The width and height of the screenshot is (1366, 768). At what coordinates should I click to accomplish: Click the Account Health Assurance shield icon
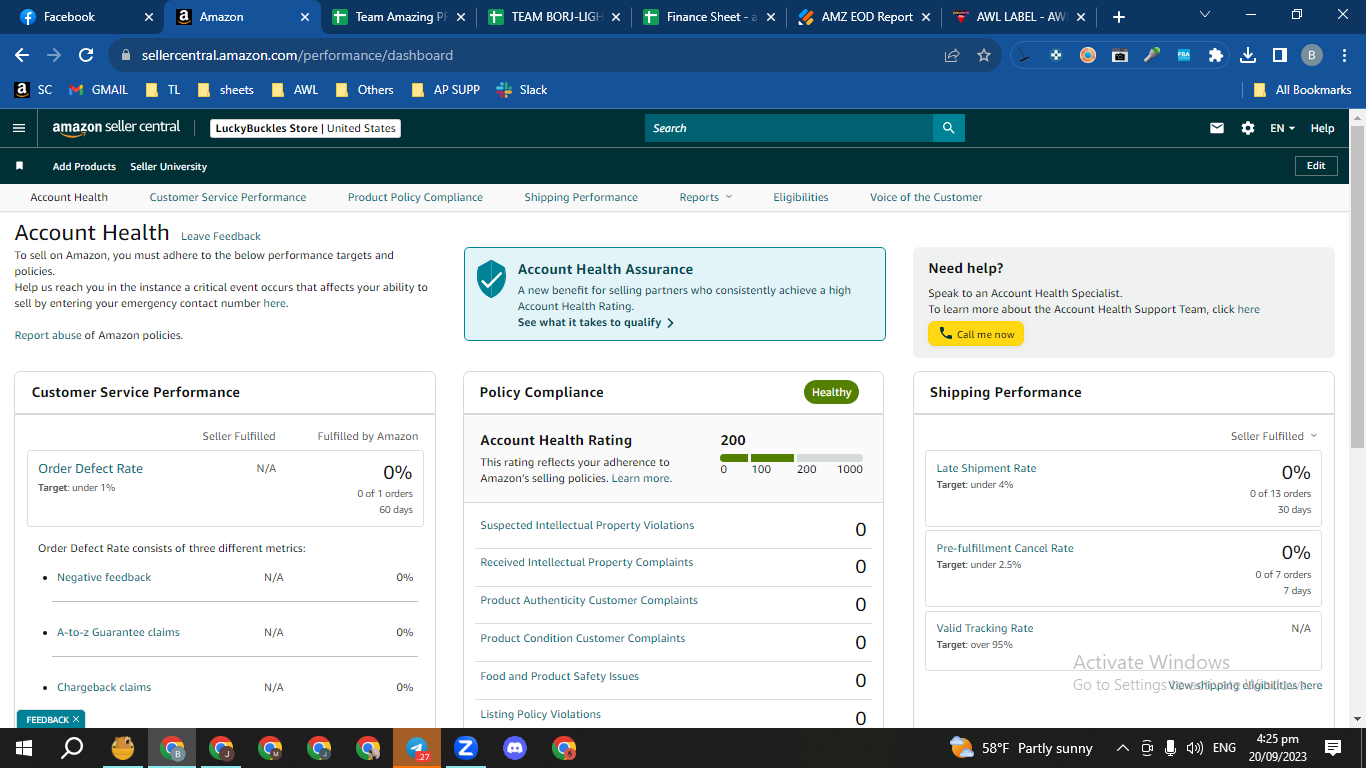491,279
